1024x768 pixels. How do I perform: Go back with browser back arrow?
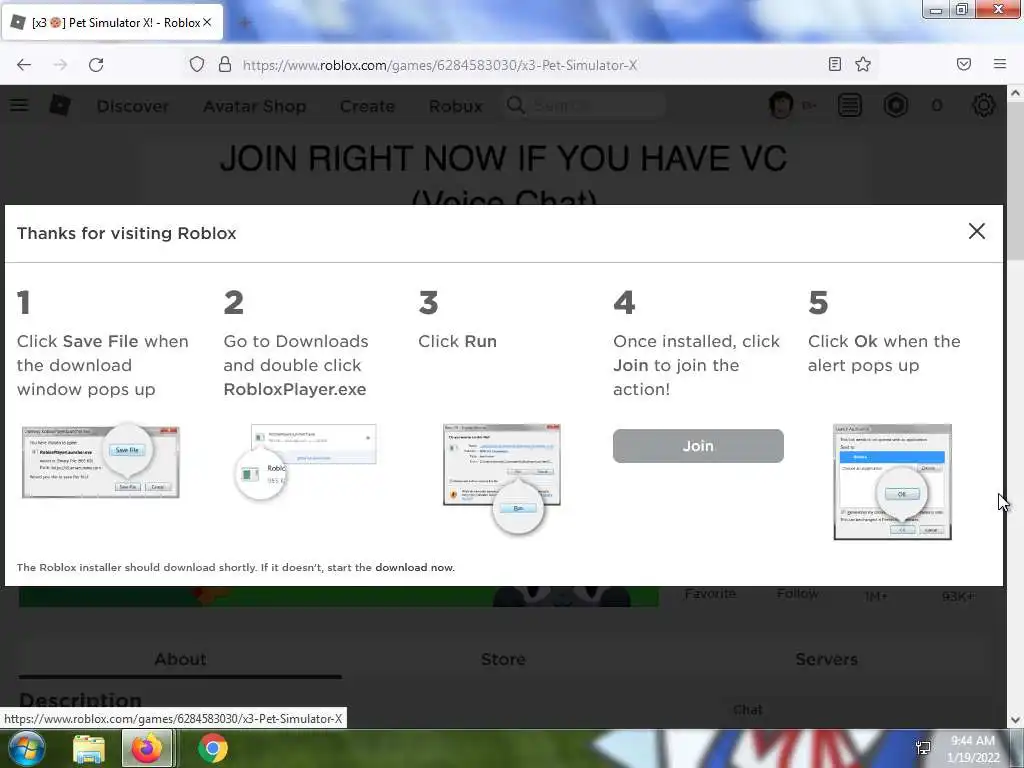pos(24,65)
